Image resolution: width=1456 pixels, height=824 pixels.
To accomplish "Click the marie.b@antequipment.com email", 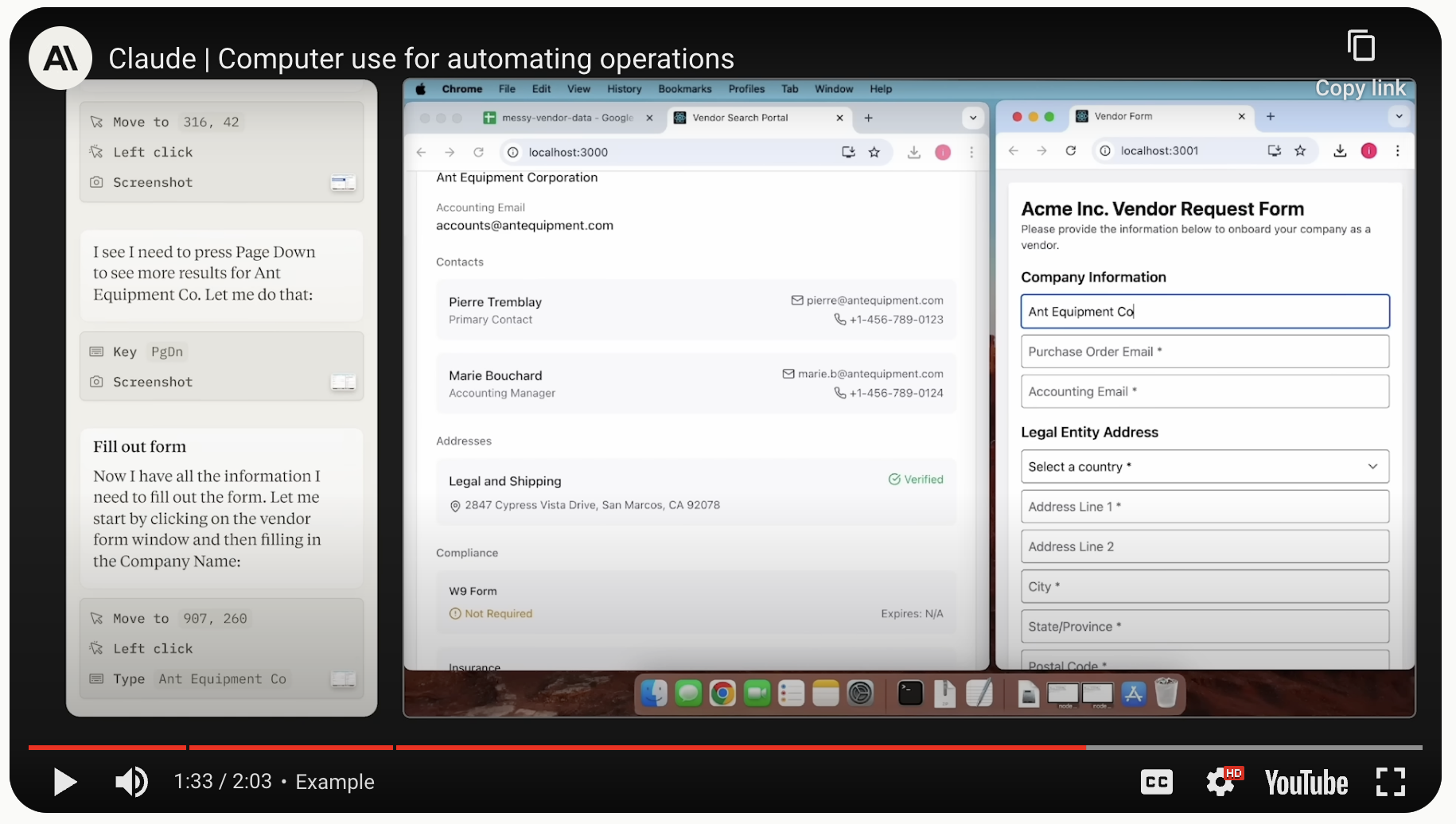I will [x=870, y=374].
